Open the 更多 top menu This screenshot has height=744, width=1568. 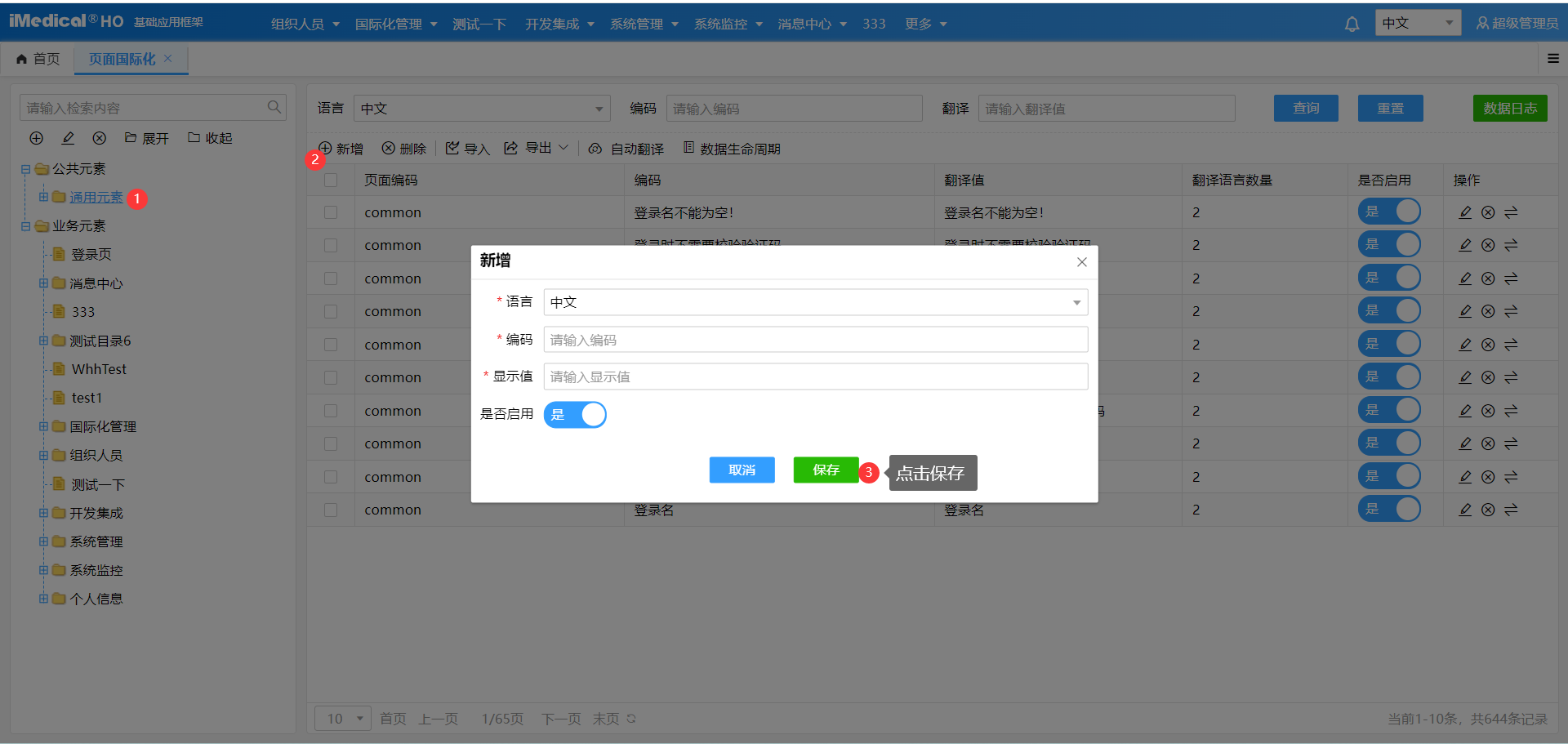point(926,24)
